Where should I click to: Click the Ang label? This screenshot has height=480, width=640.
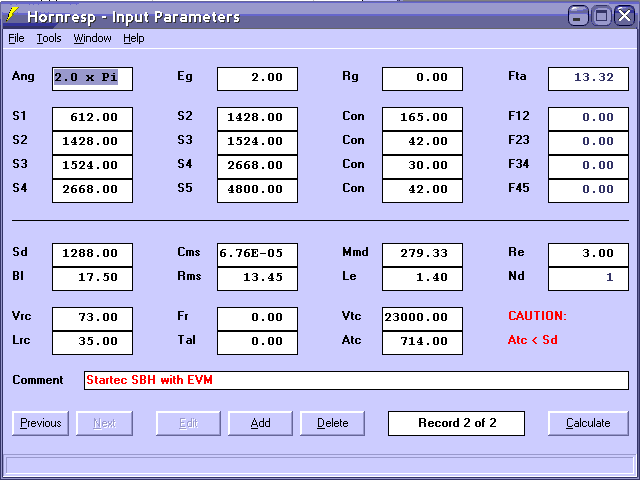(x=23, y=76)
